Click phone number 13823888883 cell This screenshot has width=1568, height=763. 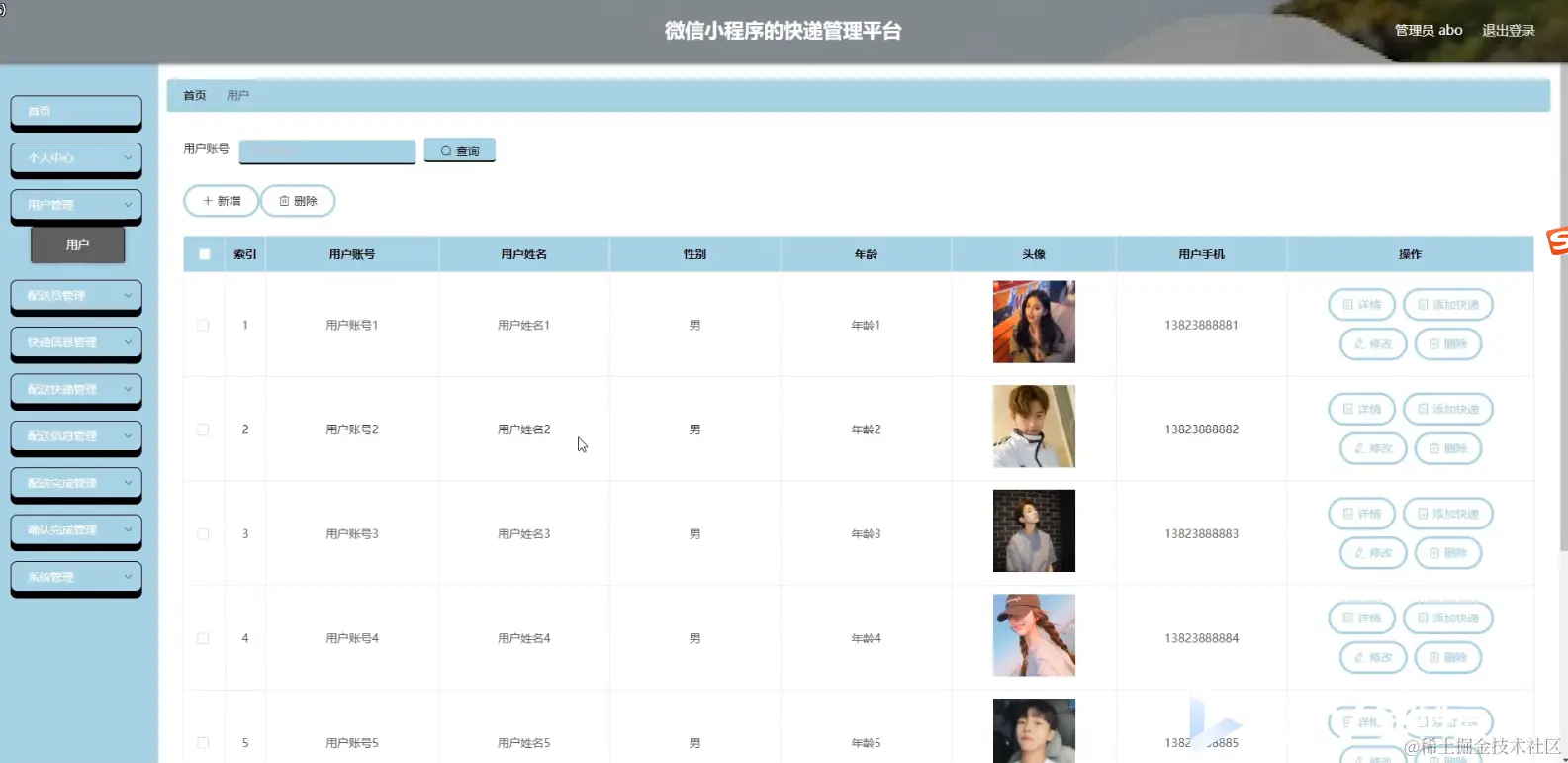1201,533
